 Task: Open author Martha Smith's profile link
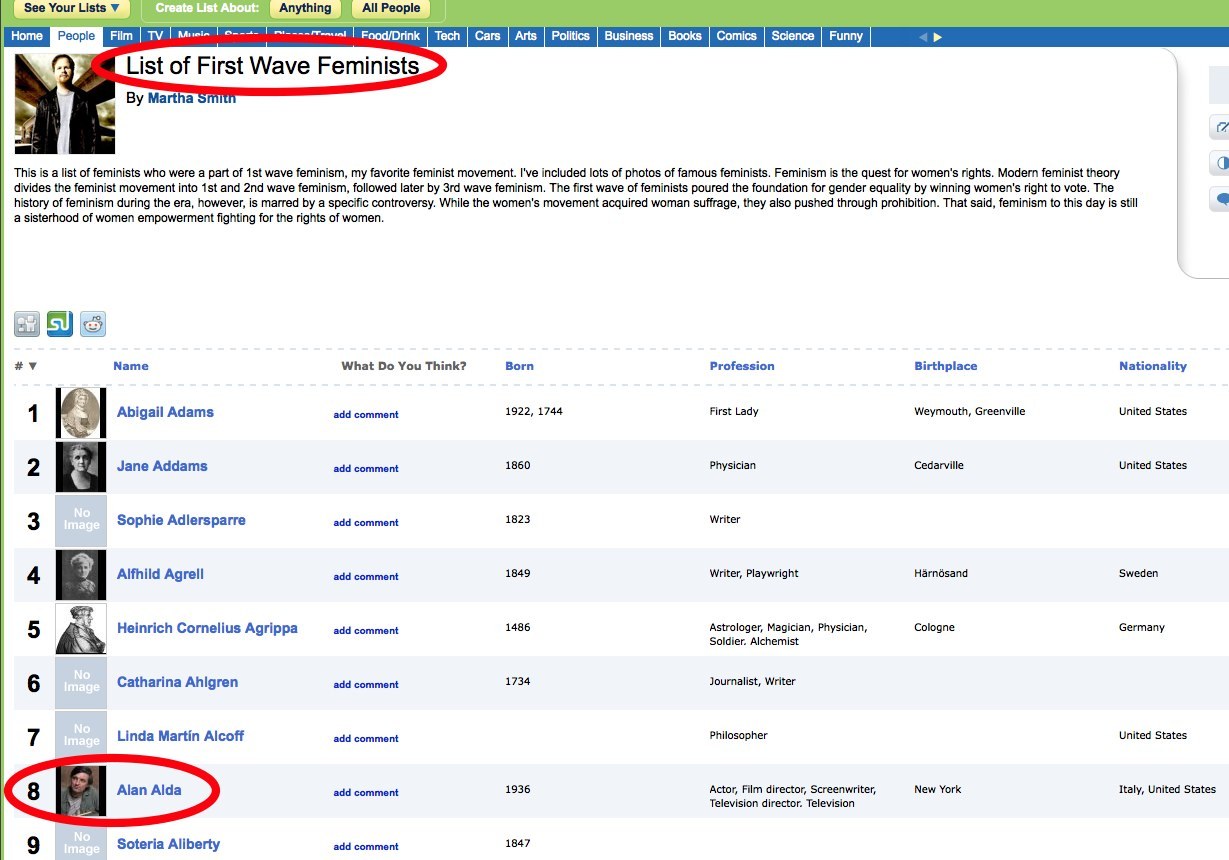pyautogui.click(x=191, y=98)
